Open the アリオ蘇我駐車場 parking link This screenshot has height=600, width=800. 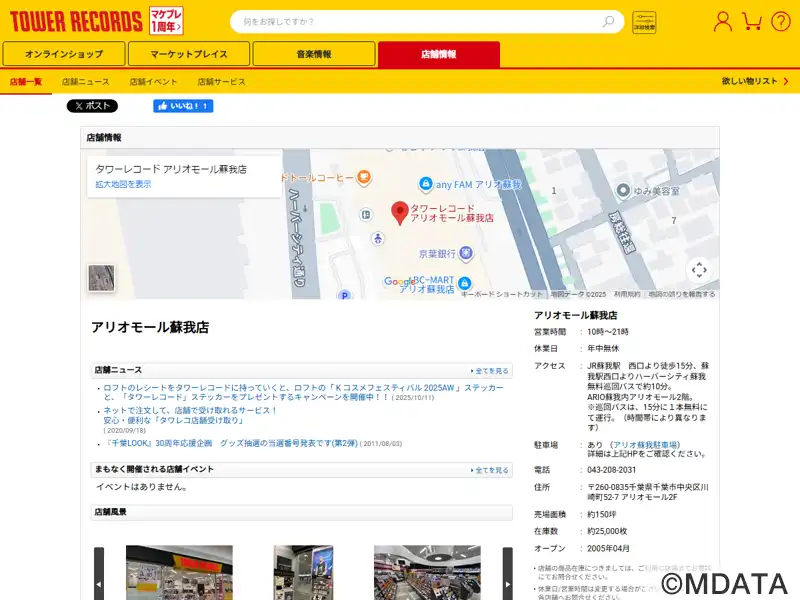645,445
